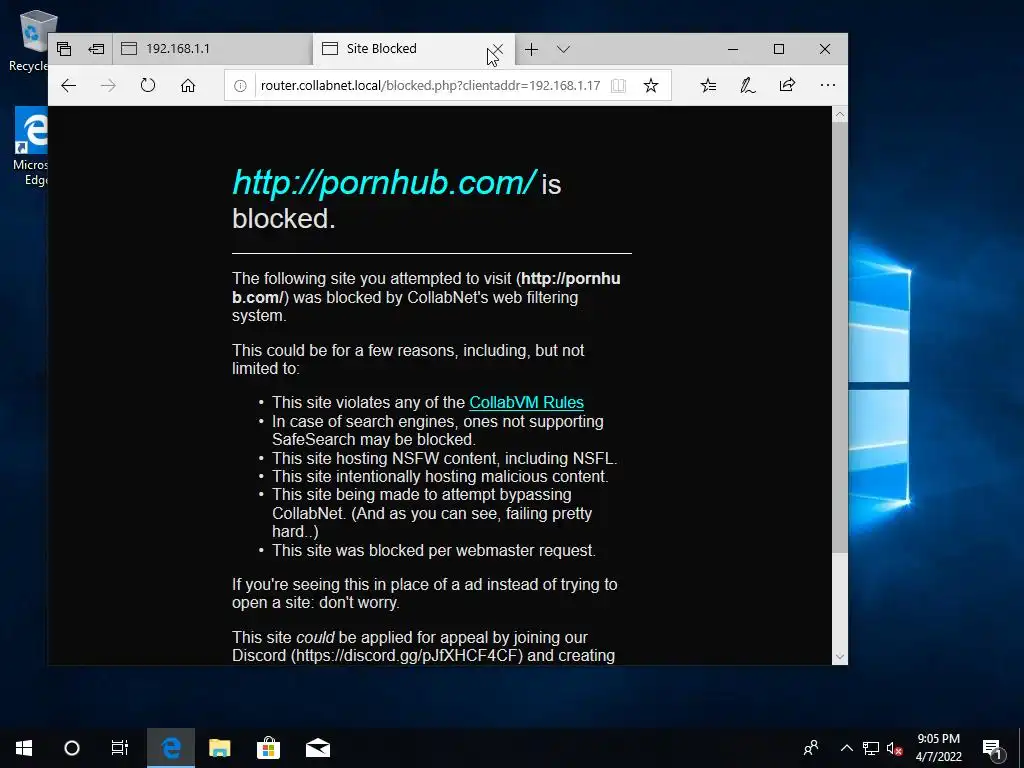Minimize the Edge window
Viewport: 1024px width, 768px height.
[x=733, y=49]
